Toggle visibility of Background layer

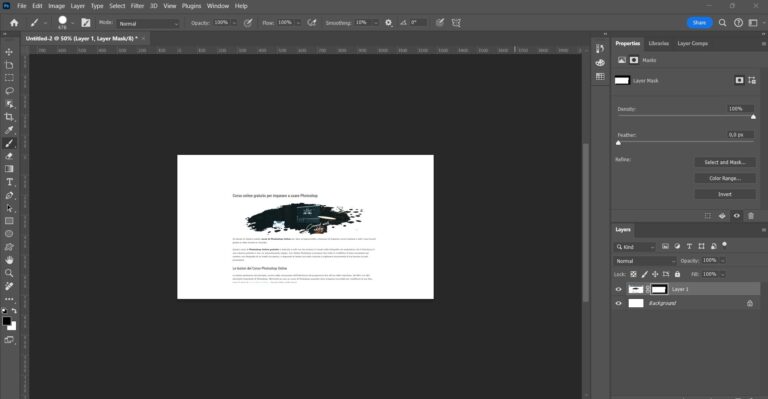[x=619, y=303]
